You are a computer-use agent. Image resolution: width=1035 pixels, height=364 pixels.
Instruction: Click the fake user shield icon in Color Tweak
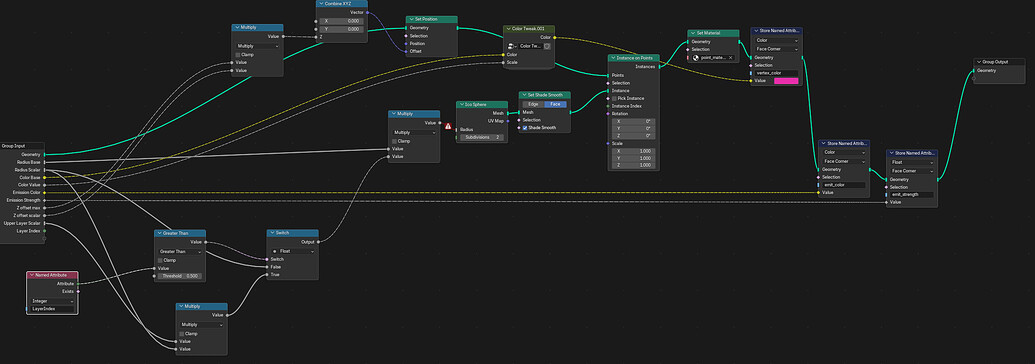(x=547, y=46)
